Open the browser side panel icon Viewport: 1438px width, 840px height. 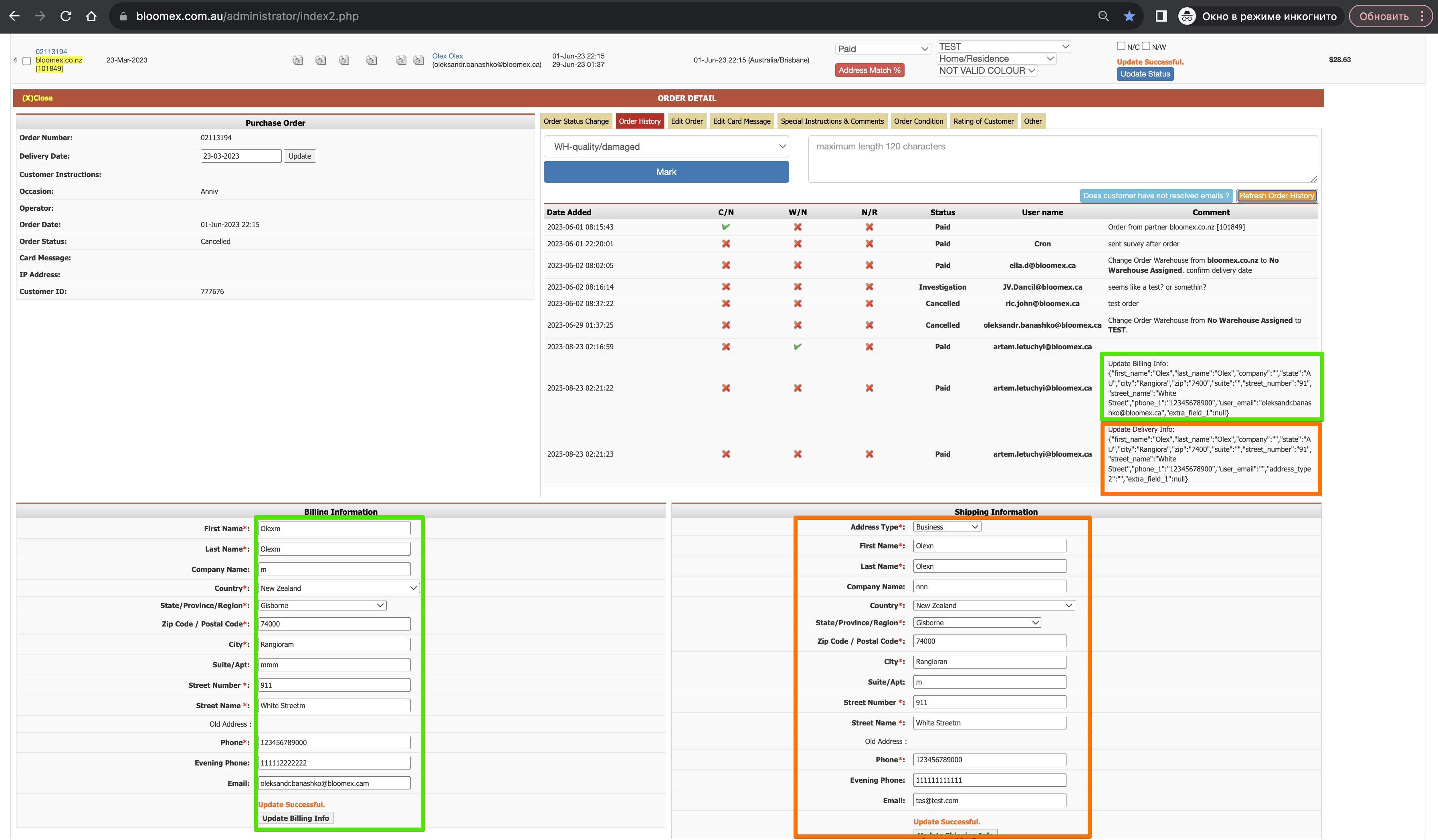point(1161,16)
